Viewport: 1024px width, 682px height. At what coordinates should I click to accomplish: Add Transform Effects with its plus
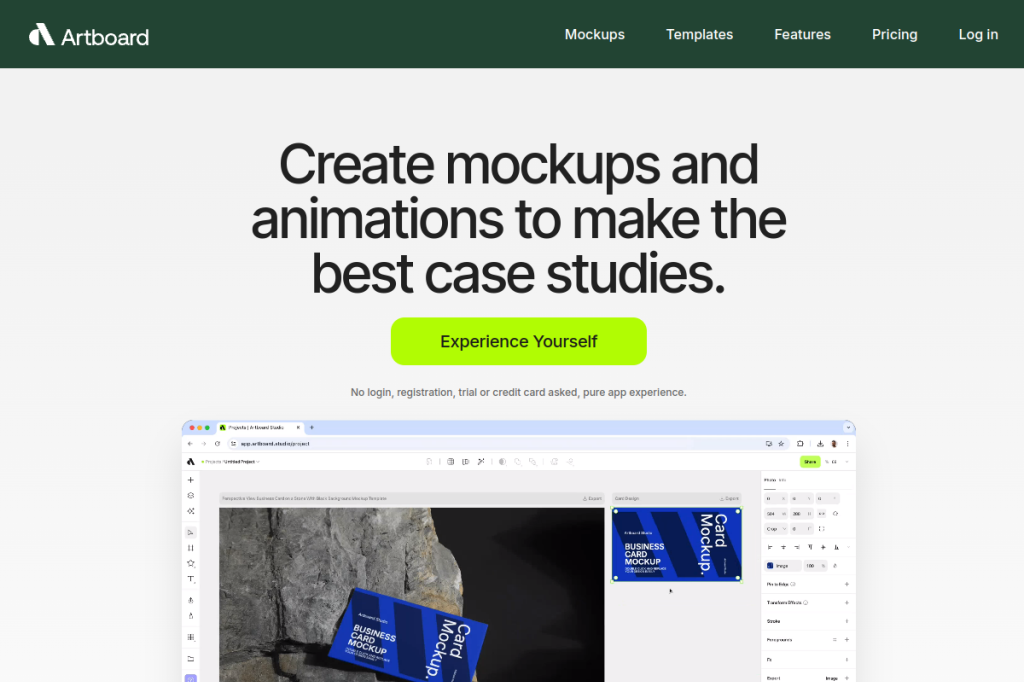(x=846, y=603)
